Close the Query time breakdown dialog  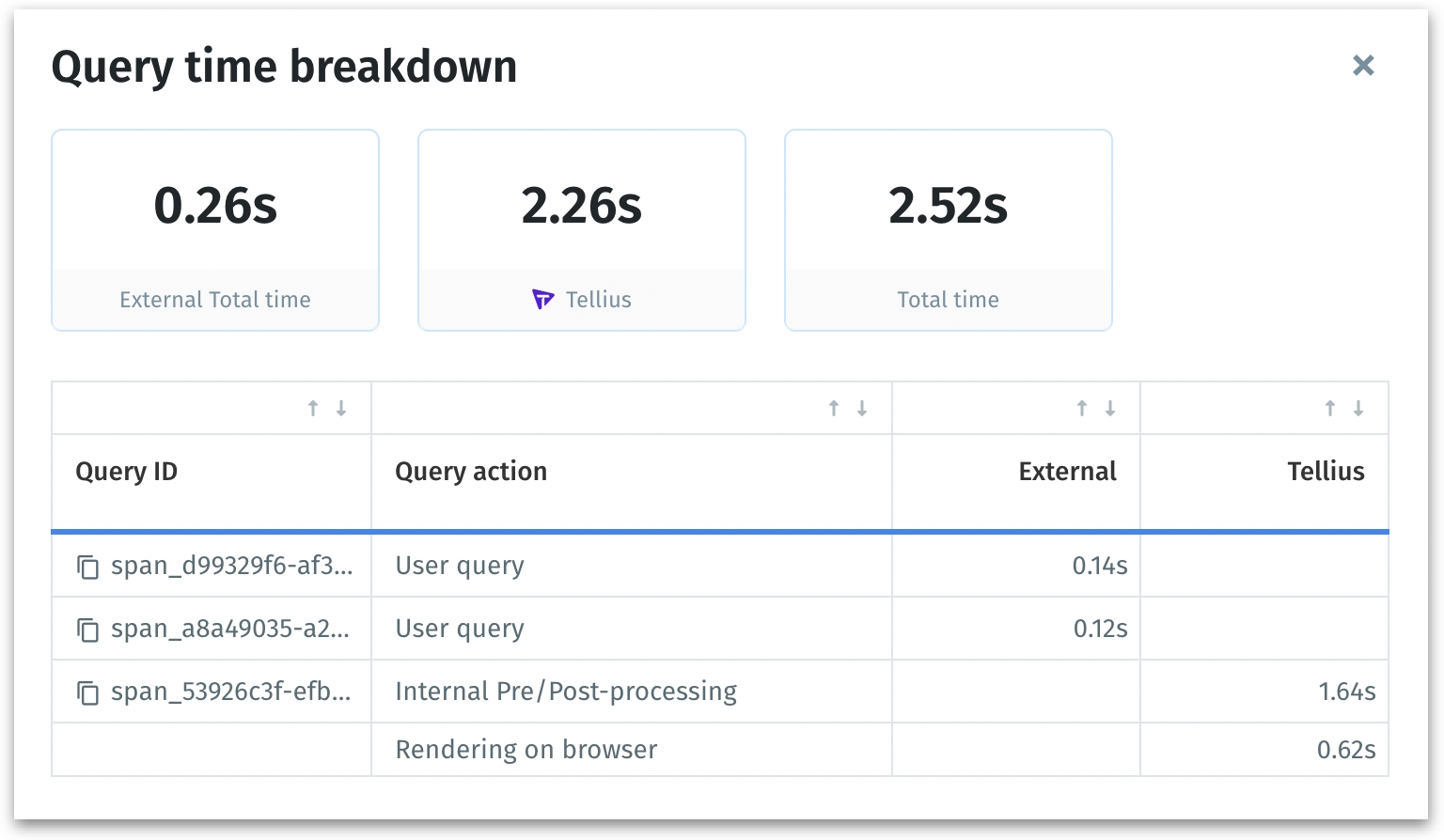click(x=1363, y=65)
